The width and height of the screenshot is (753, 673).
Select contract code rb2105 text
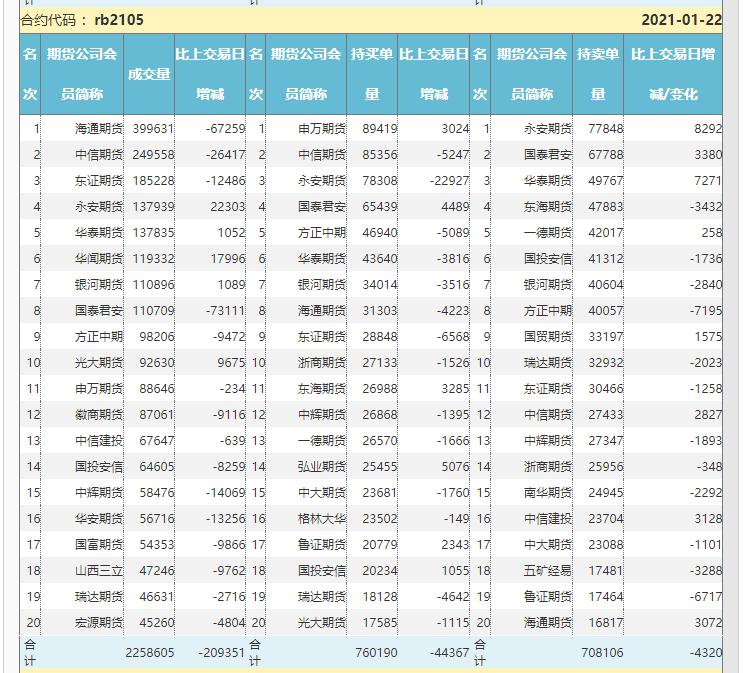coord(119,20)
